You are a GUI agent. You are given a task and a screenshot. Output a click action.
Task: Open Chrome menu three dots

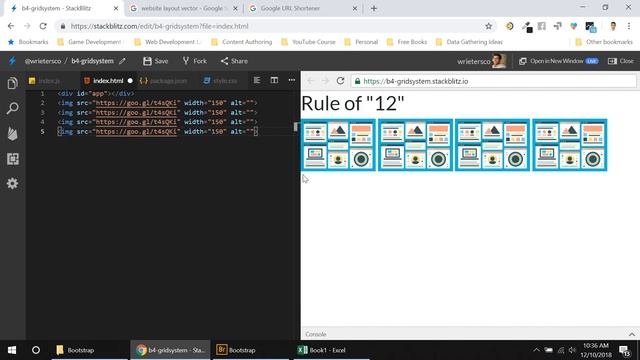tap(629, 26)
